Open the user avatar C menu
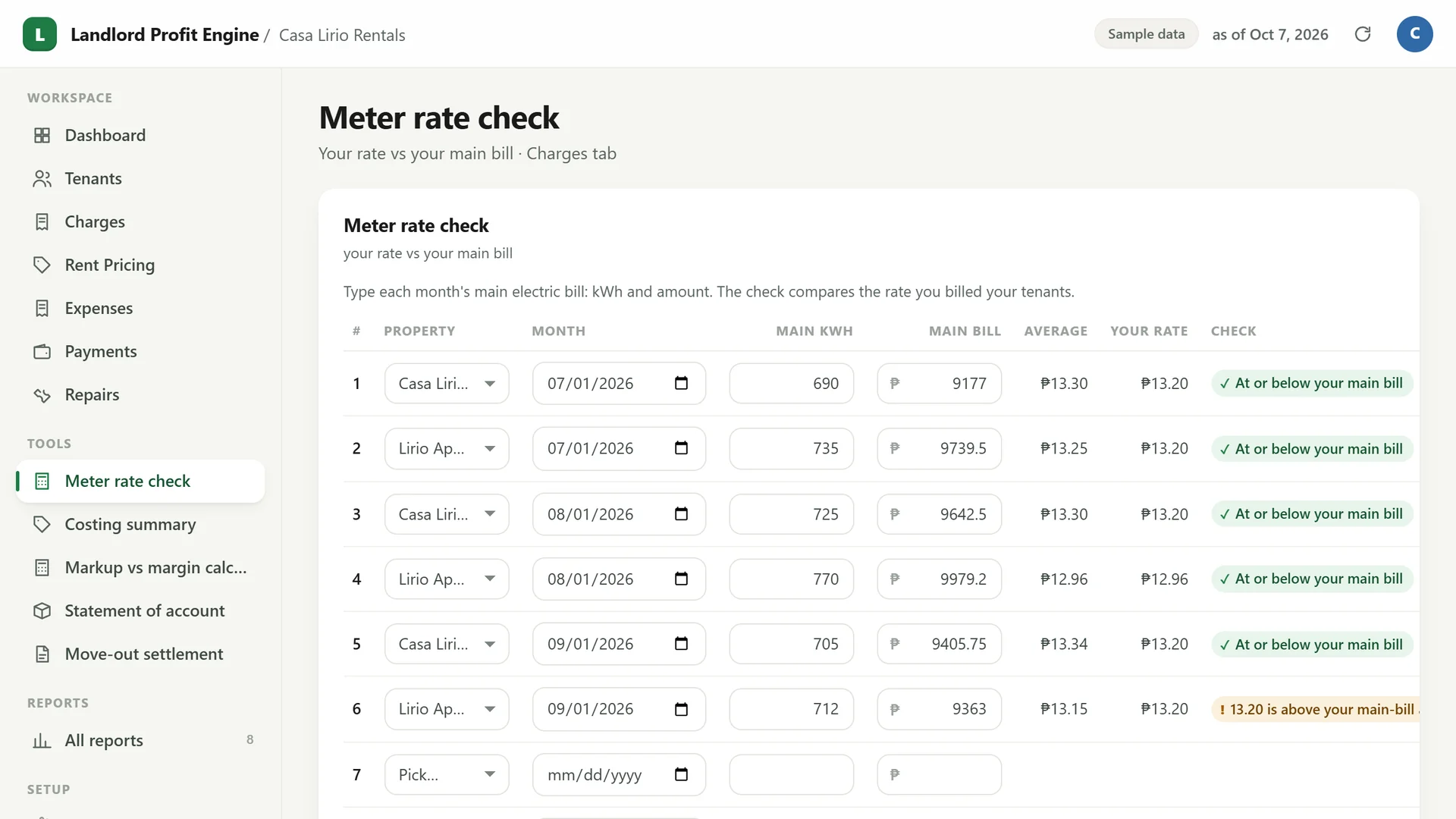 (x=1414, y=34)
